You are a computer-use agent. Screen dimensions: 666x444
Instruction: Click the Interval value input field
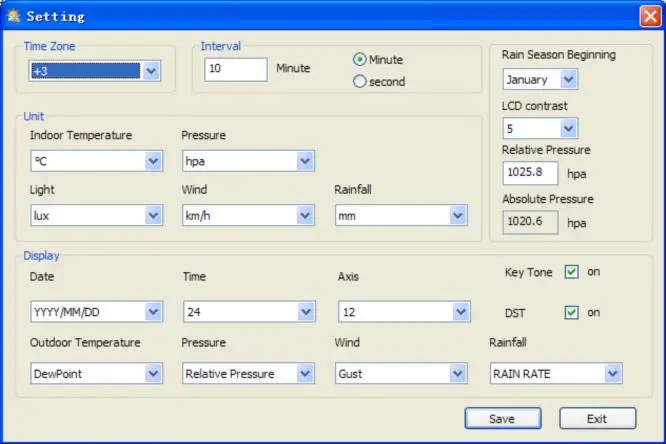(x=236, y=69)
